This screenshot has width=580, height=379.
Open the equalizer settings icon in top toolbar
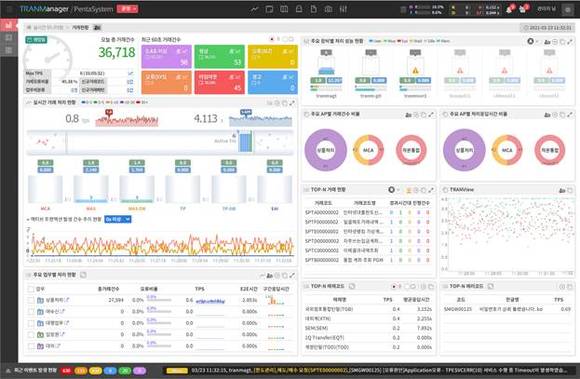click(x=343, y=9)
